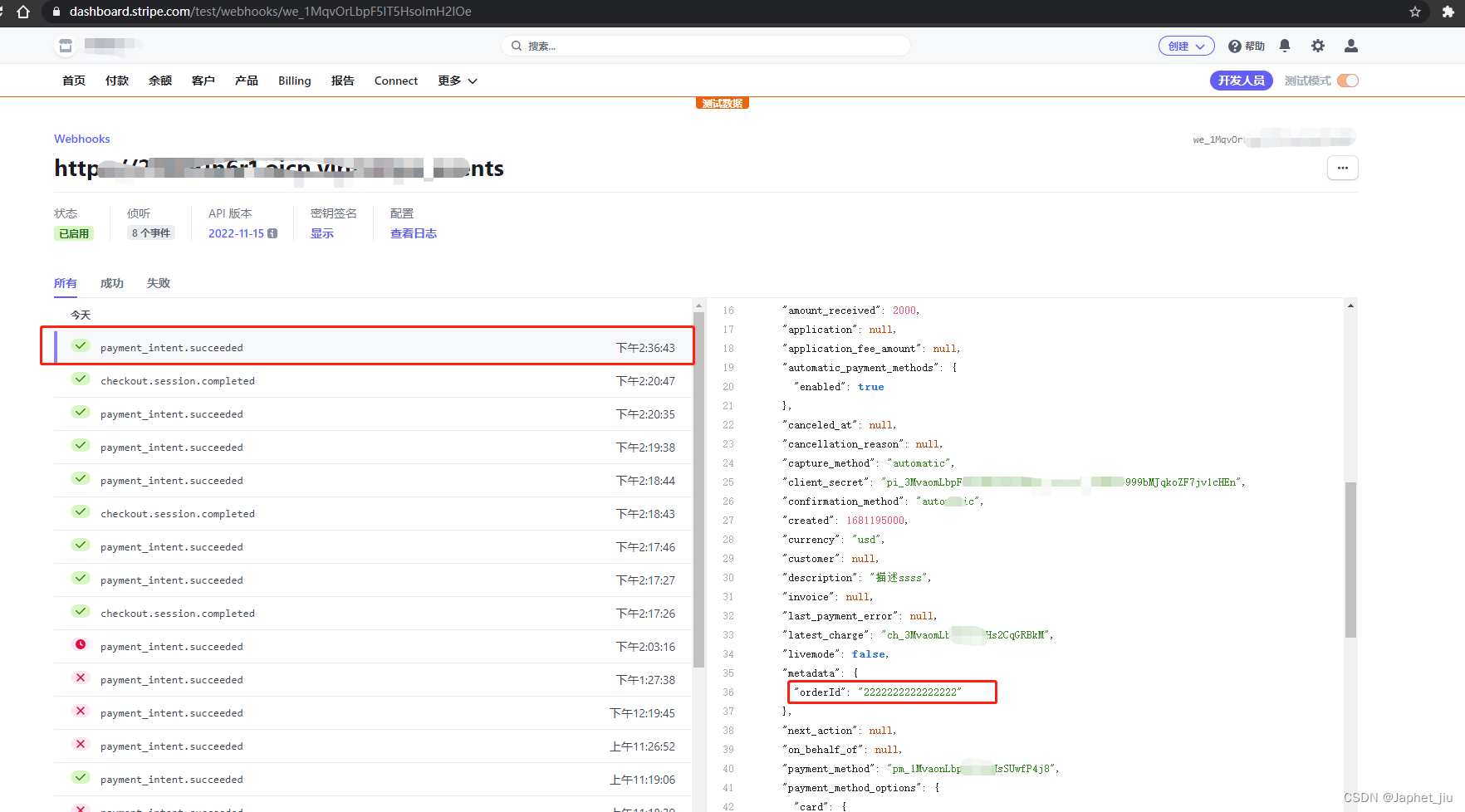1465x812 pixels.
Task: Select checkout.session.completed event at 下午2:20:47
Action: point(373,381)
